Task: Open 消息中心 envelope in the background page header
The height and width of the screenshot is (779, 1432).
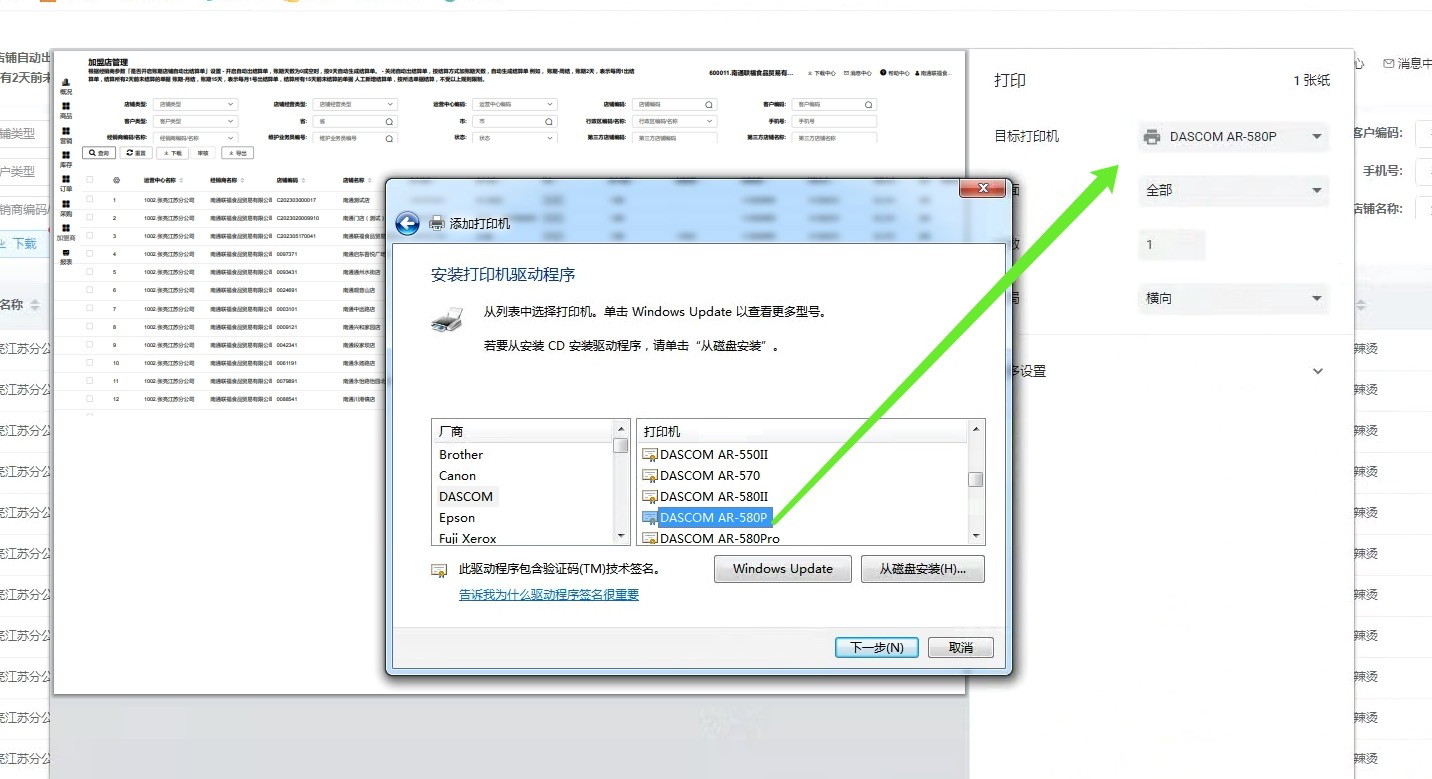Action: (x=1389, y=64)
